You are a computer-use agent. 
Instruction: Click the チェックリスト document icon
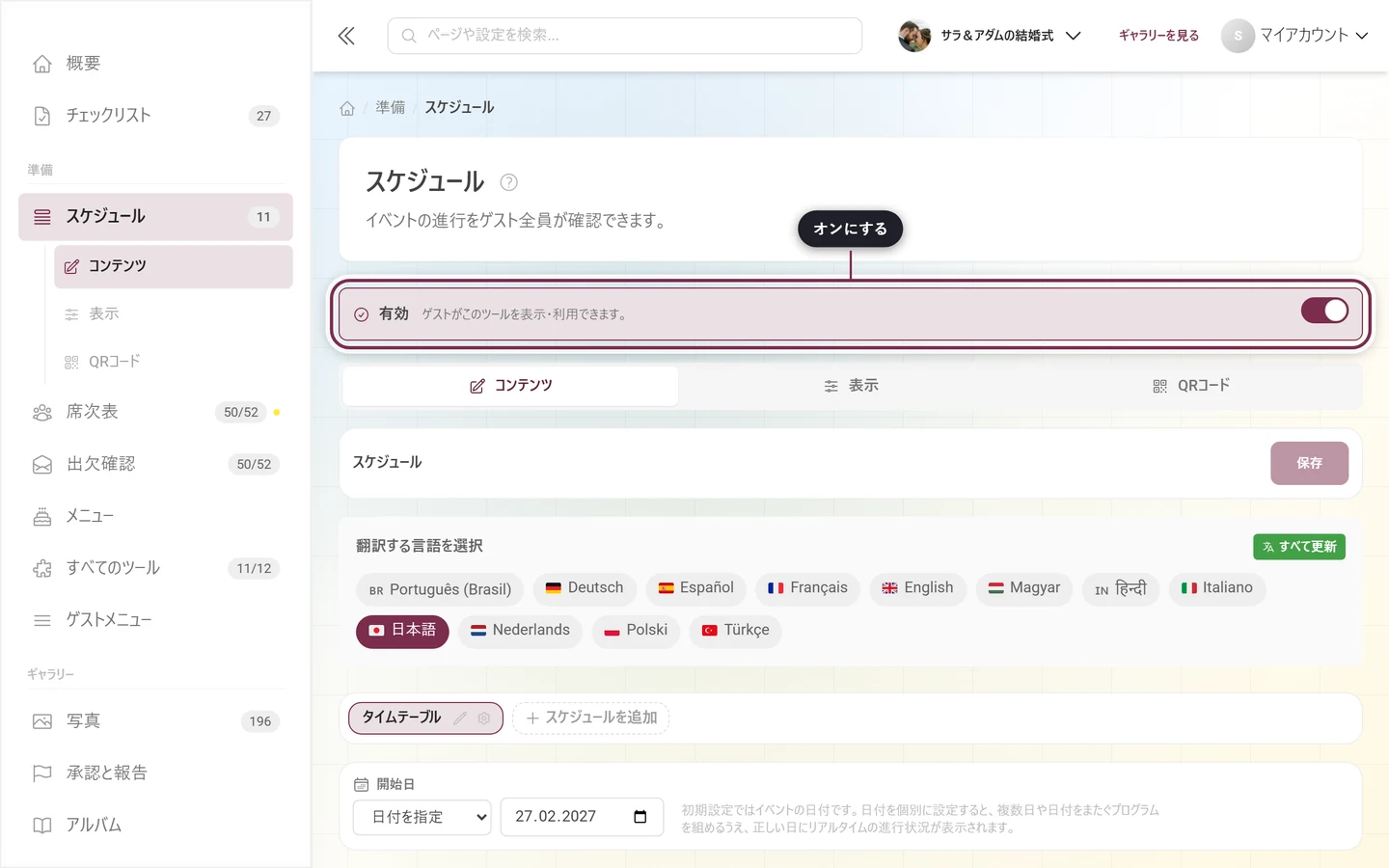(x=42, y=116)
